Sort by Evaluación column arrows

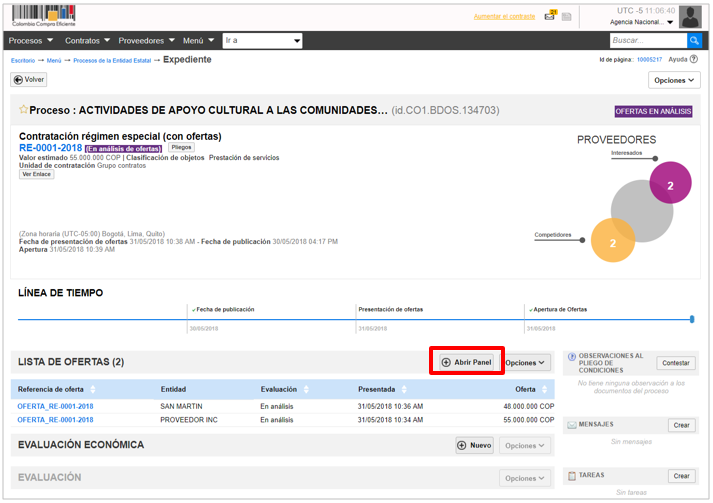coord(306,389)
